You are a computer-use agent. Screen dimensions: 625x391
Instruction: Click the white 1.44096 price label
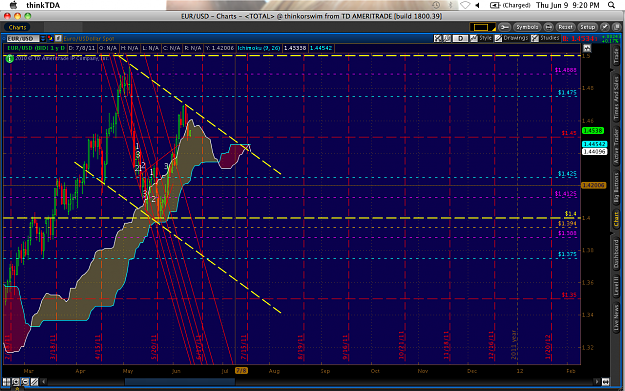594,151
